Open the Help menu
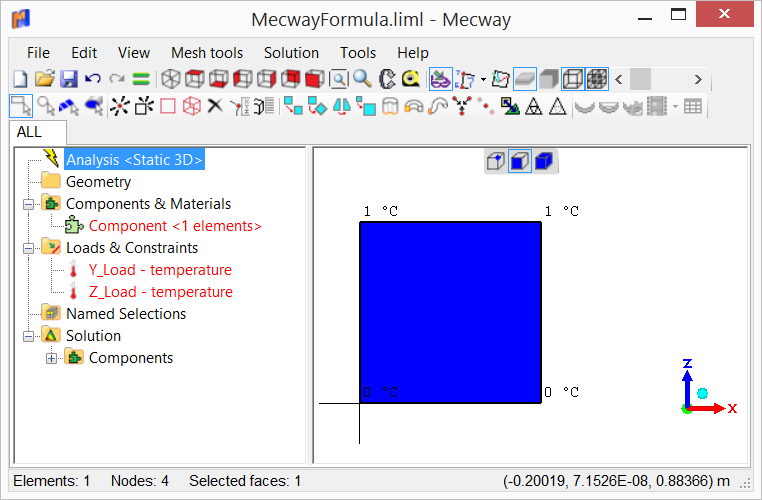Screen dimensions: 762x500 pyautogui.click(x=413, y=52)
